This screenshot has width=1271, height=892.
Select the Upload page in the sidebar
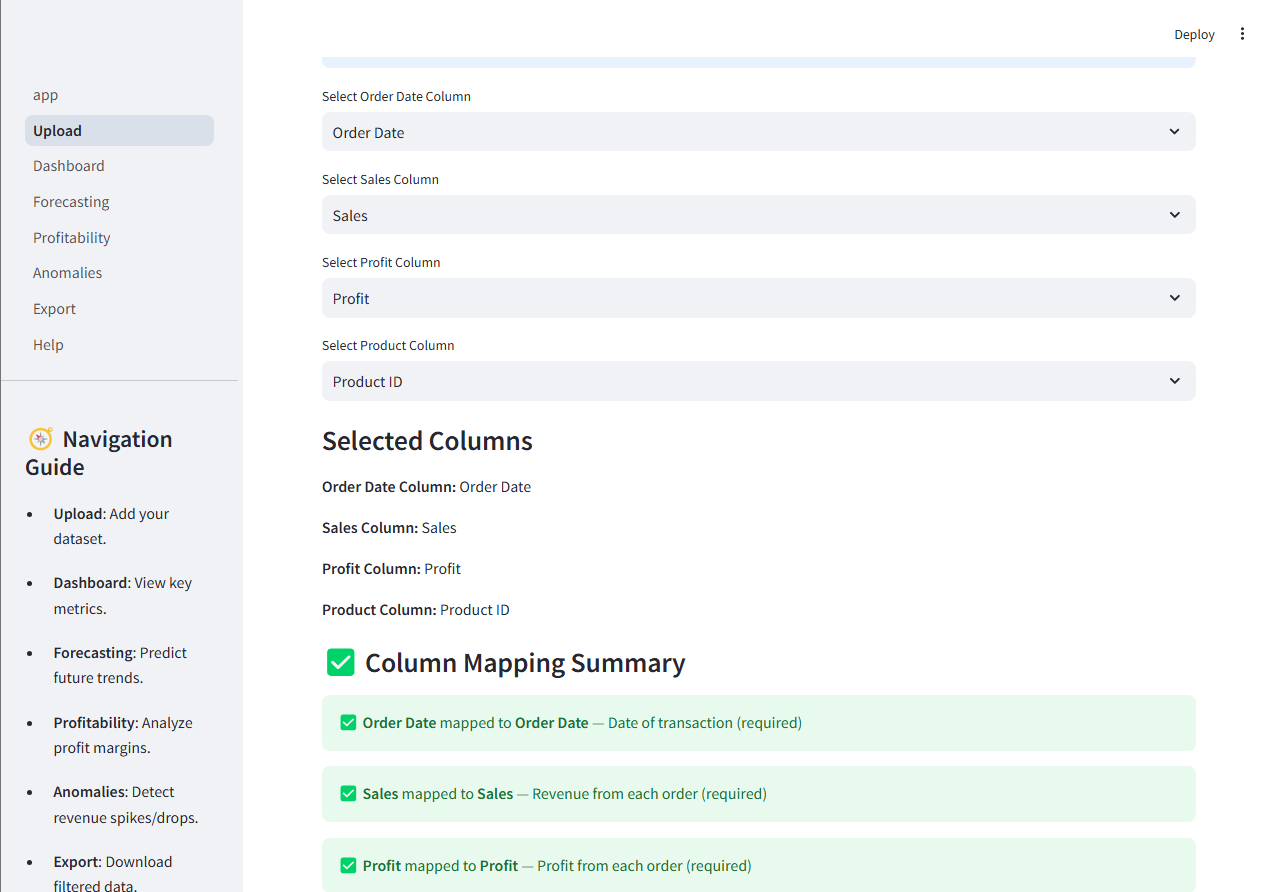click(x=57, y=130)
